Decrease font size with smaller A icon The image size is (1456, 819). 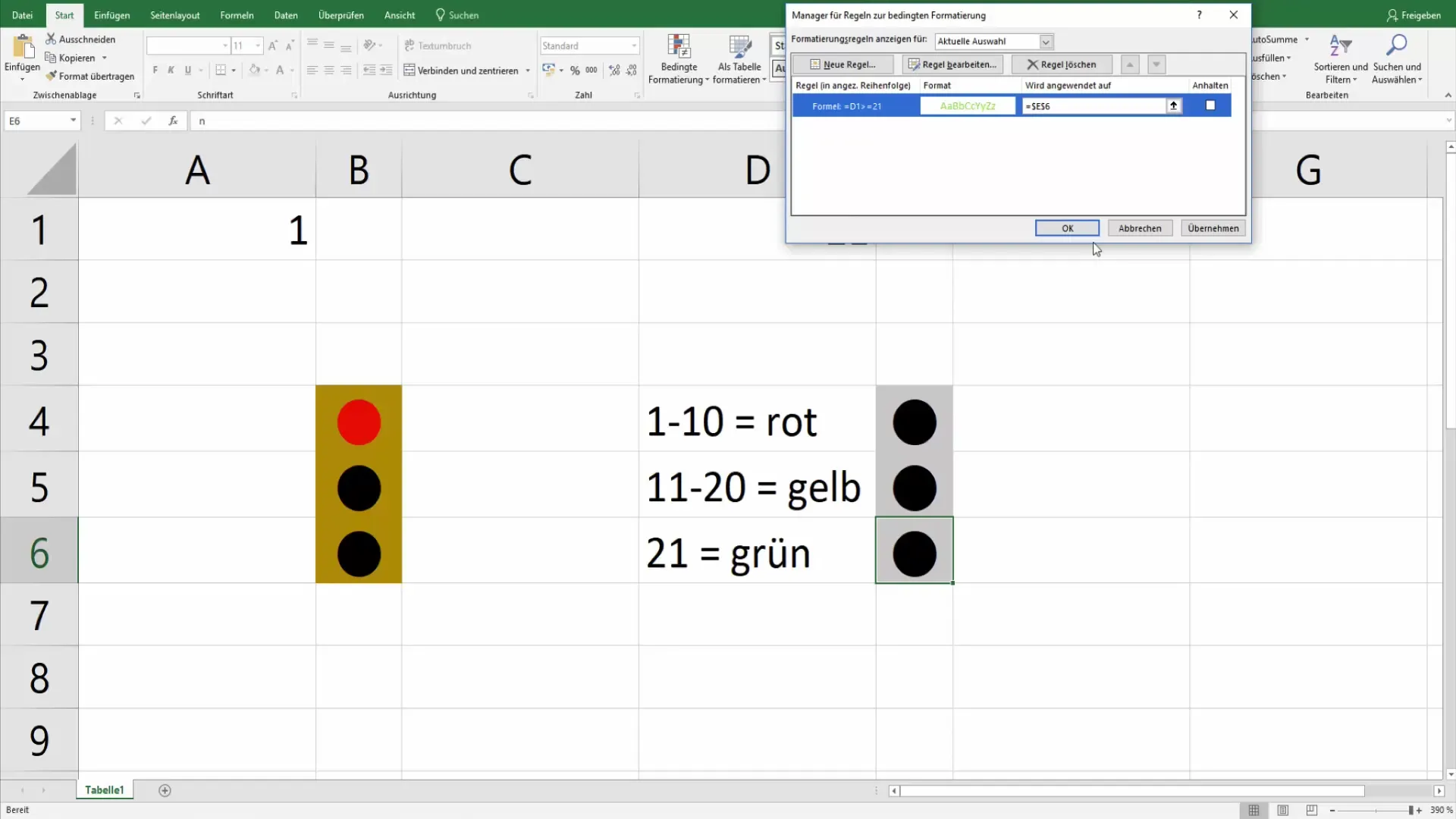tap(289, 45)
